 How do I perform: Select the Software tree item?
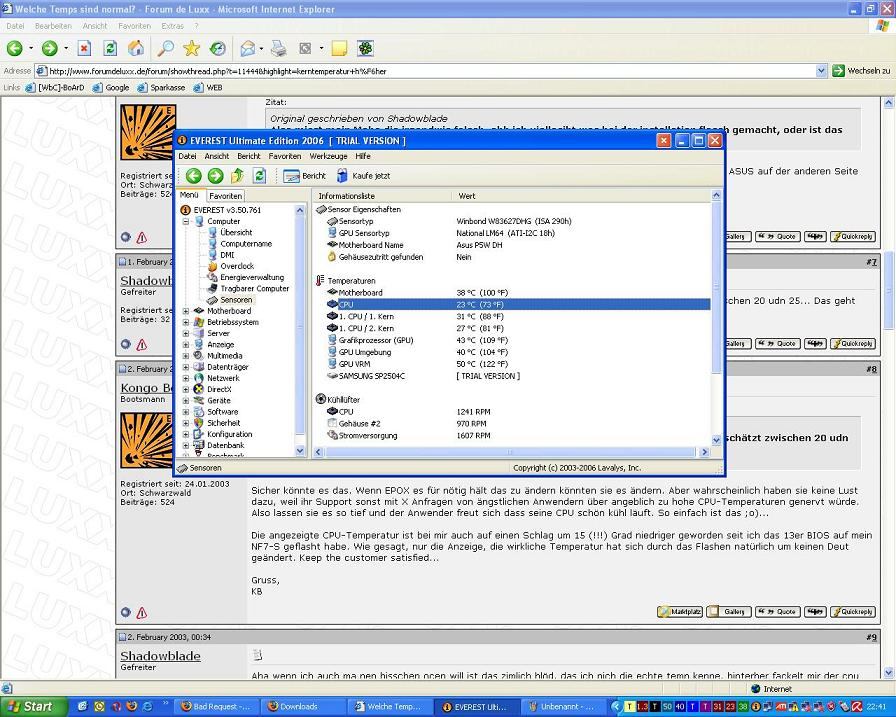coord(222,412)
